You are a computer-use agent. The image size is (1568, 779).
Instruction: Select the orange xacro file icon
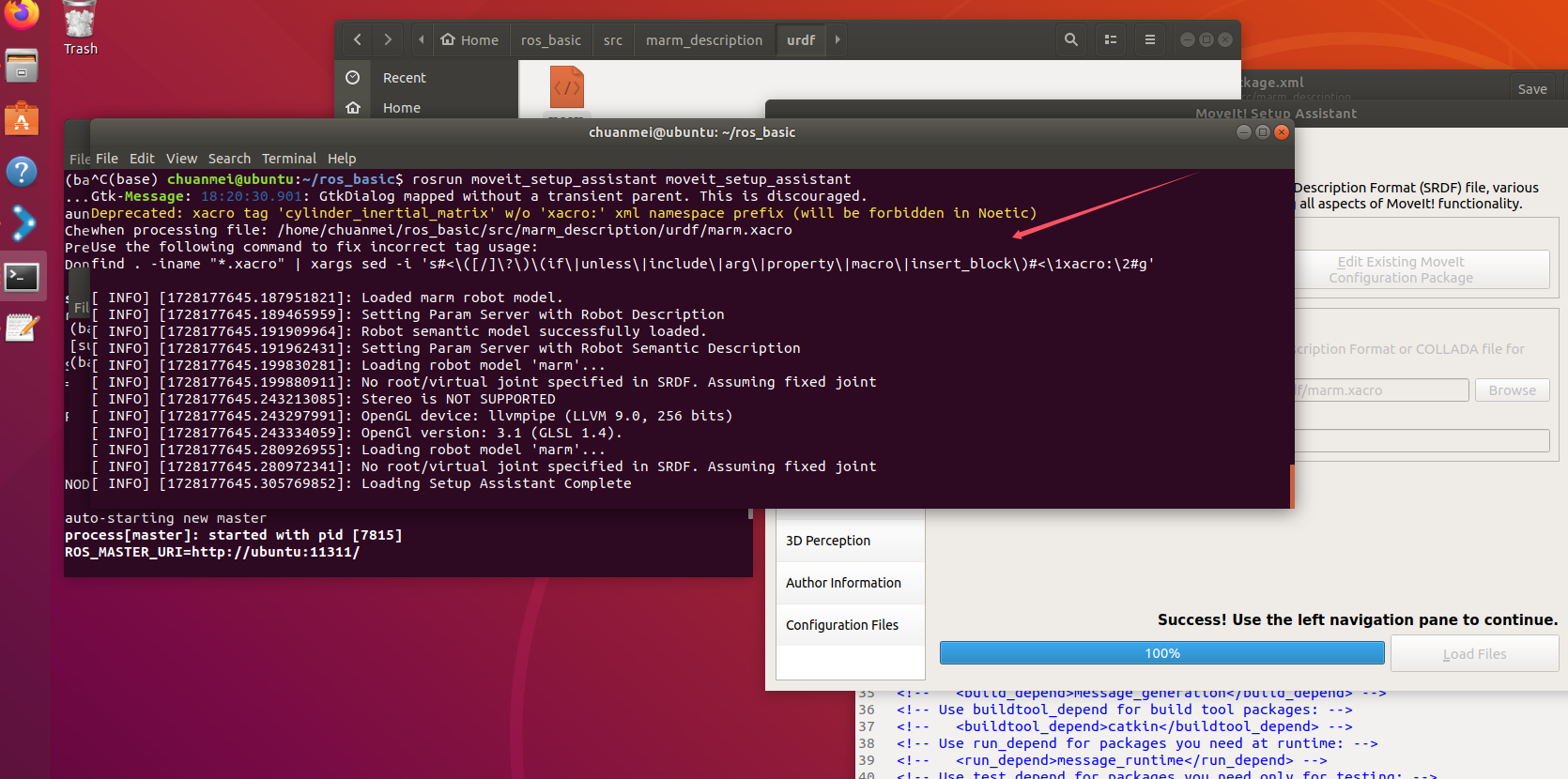pos(566,88)
